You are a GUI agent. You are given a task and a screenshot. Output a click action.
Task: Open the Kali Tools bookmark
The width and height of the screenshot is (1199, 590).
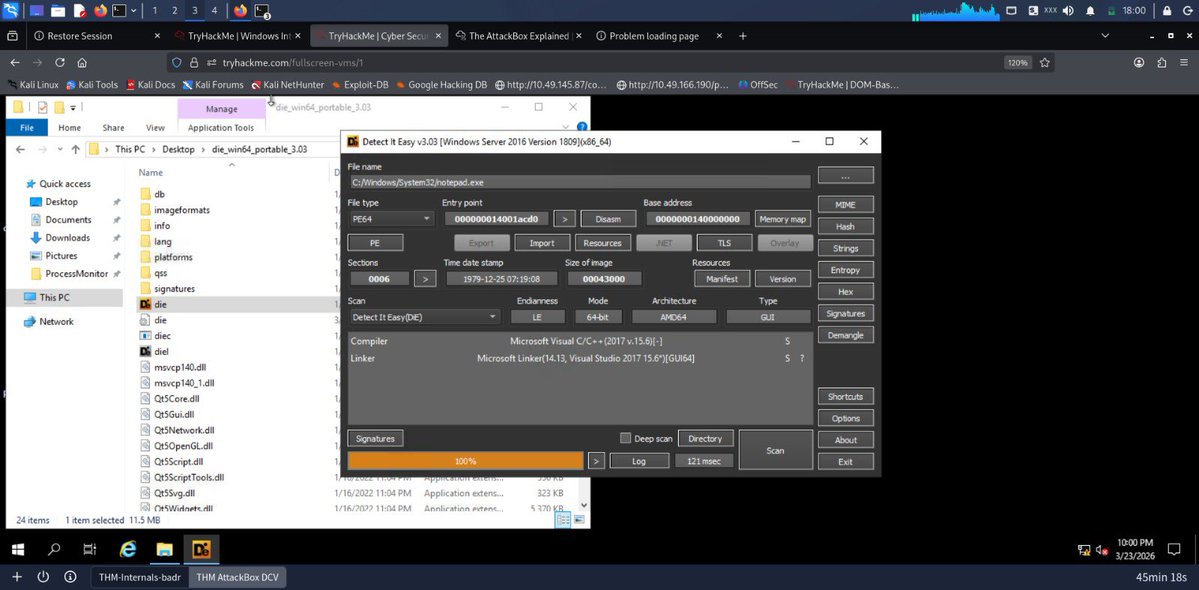point(93,85)
